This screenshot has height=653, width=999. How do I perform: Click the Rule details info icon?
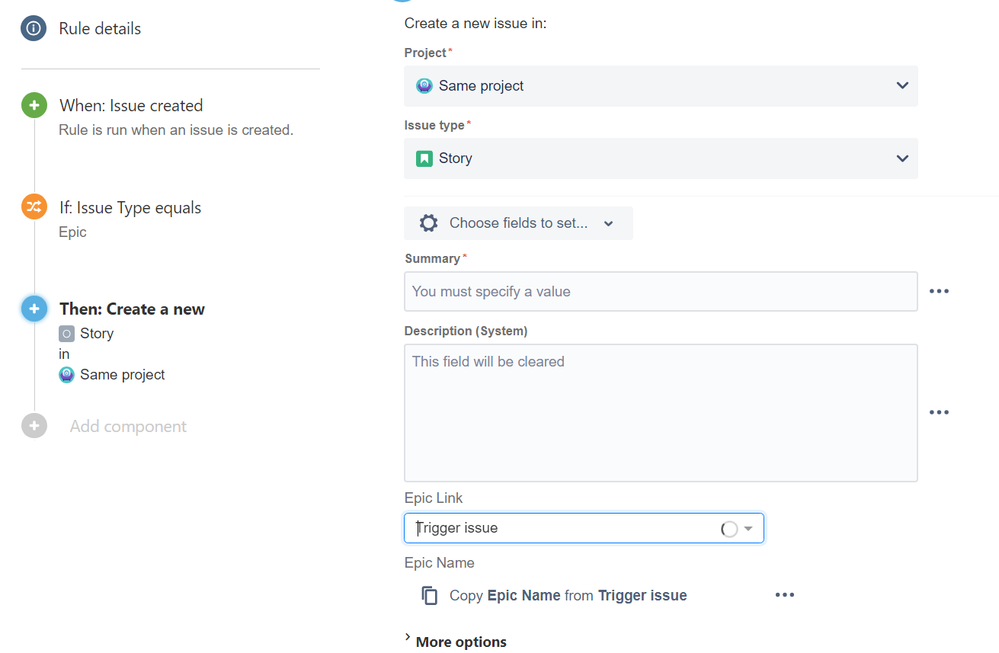[x=34, y=29]
